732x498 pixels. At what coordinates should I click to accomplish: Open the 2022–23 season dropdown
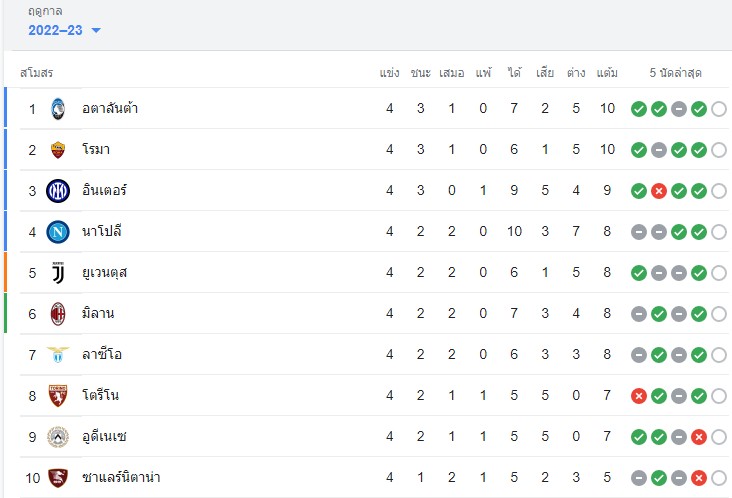64,30
